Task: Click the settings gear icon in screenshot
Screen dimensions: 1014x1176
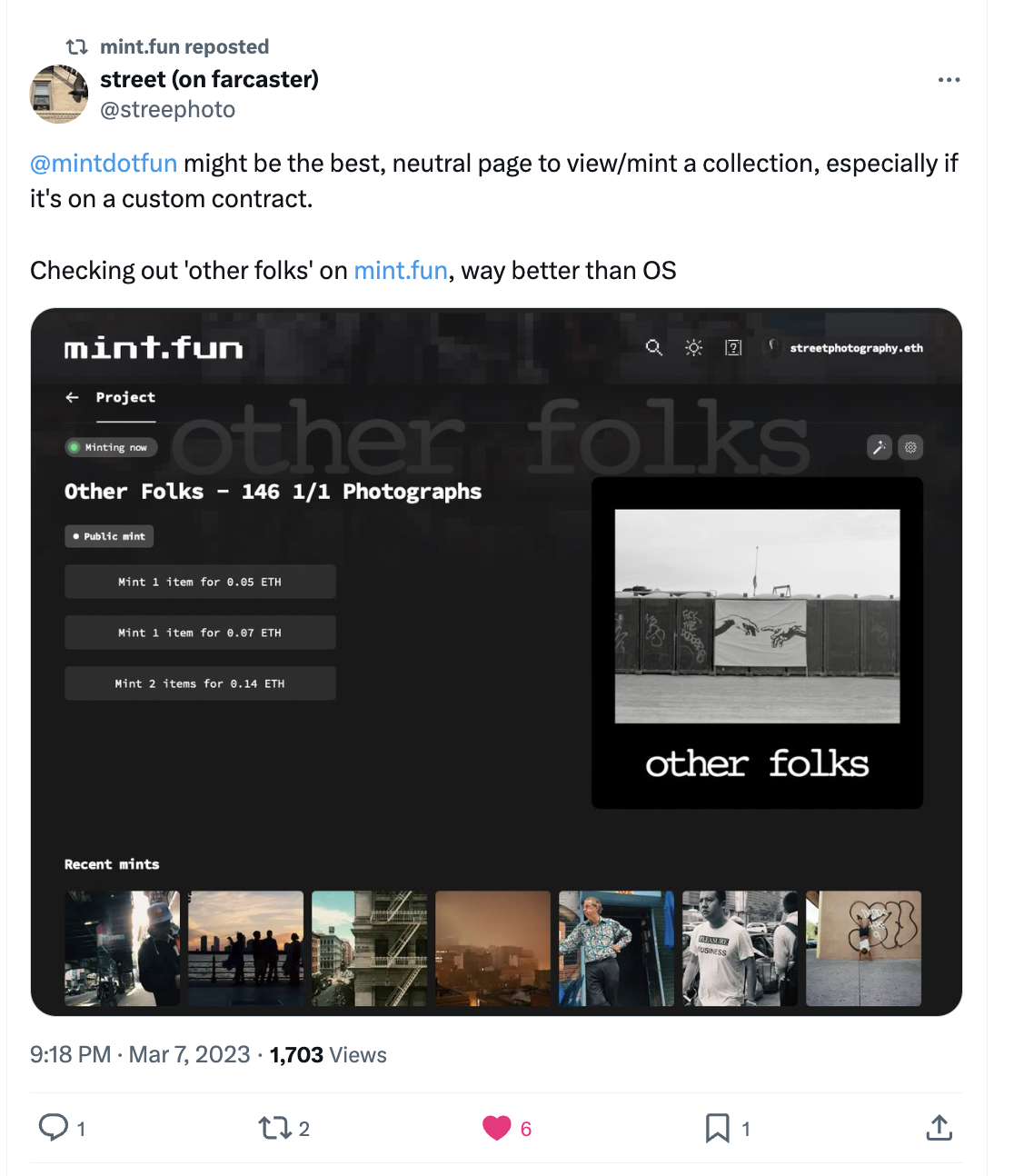Action: (x=910, y=447)
